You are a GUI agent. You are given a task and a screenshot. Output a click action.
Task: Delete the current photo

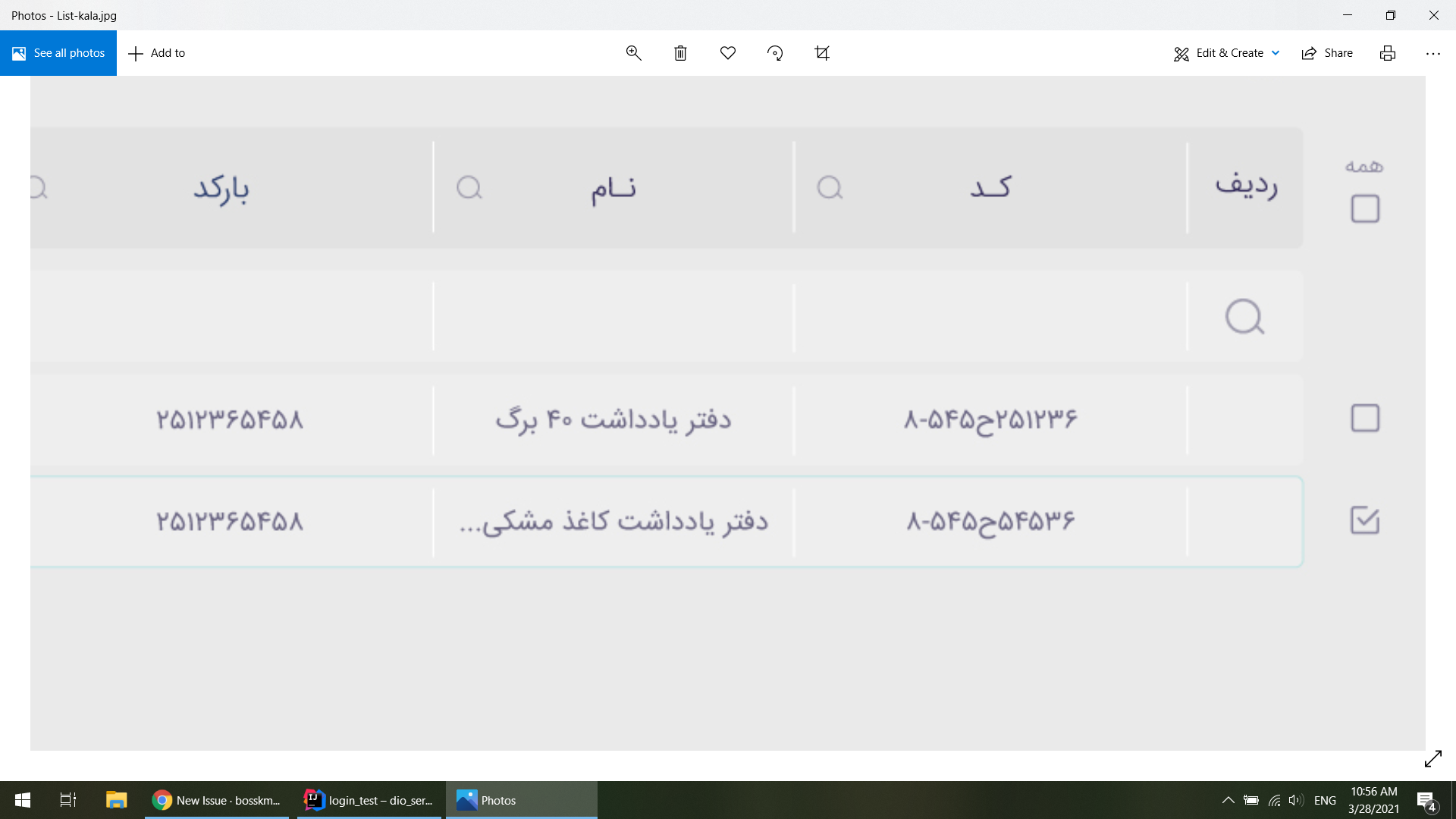[680, 53]
